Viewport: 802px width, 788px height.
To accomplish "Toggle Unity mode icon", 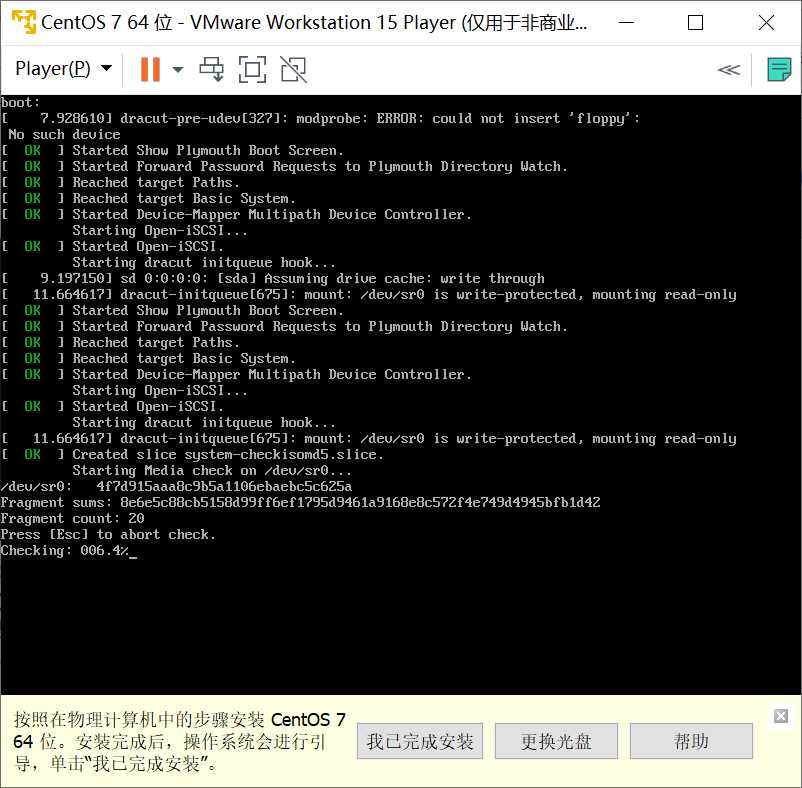I will point(294,69).
